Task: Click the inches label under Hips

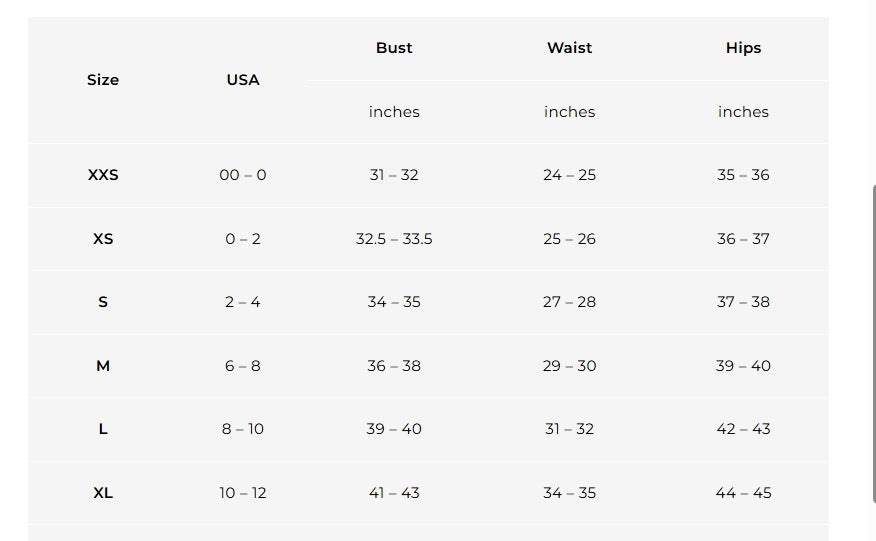Action: click(x=743, y=112)
